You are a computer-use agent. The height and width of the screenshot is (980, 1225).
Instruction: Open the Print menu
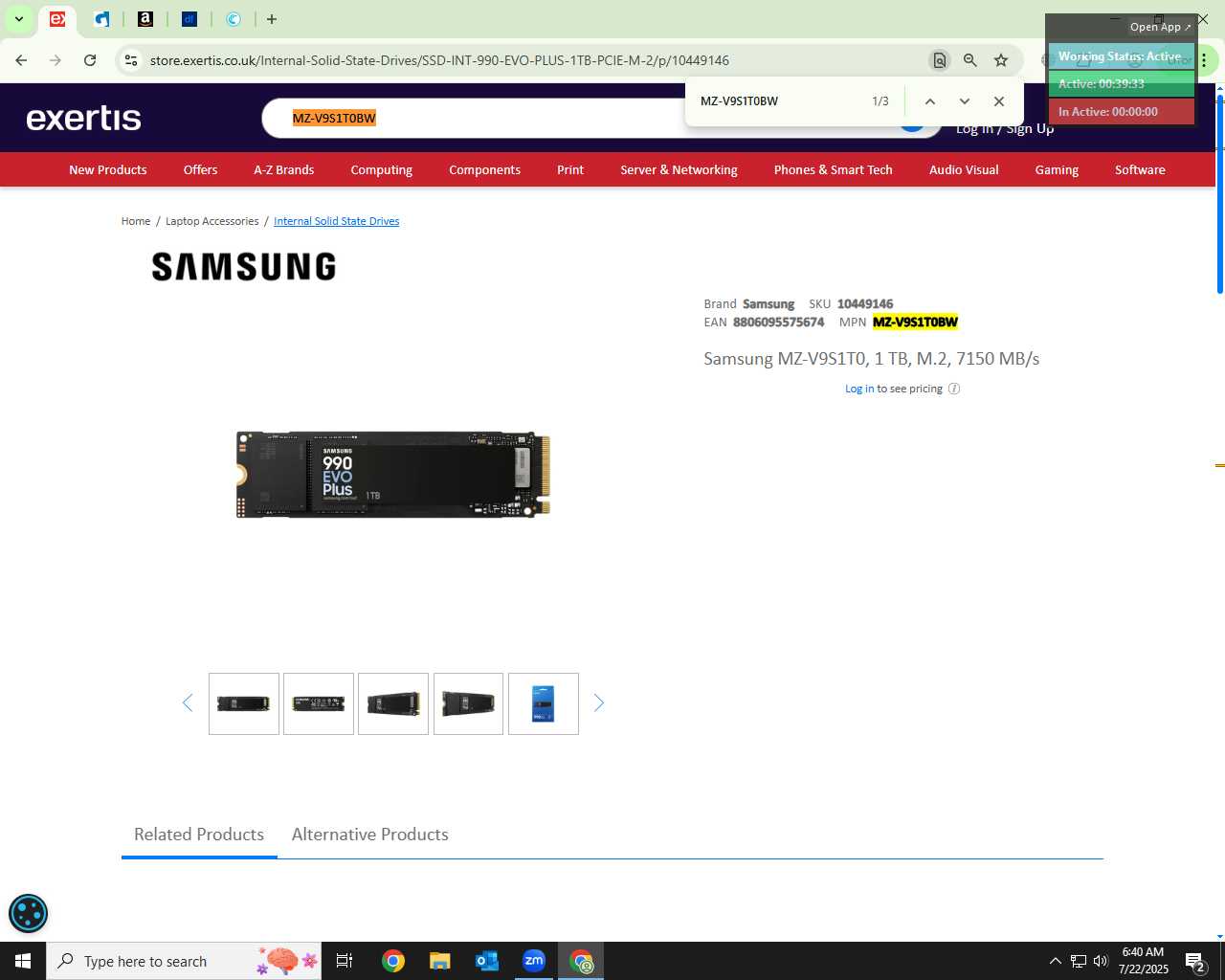coord(570,169)
